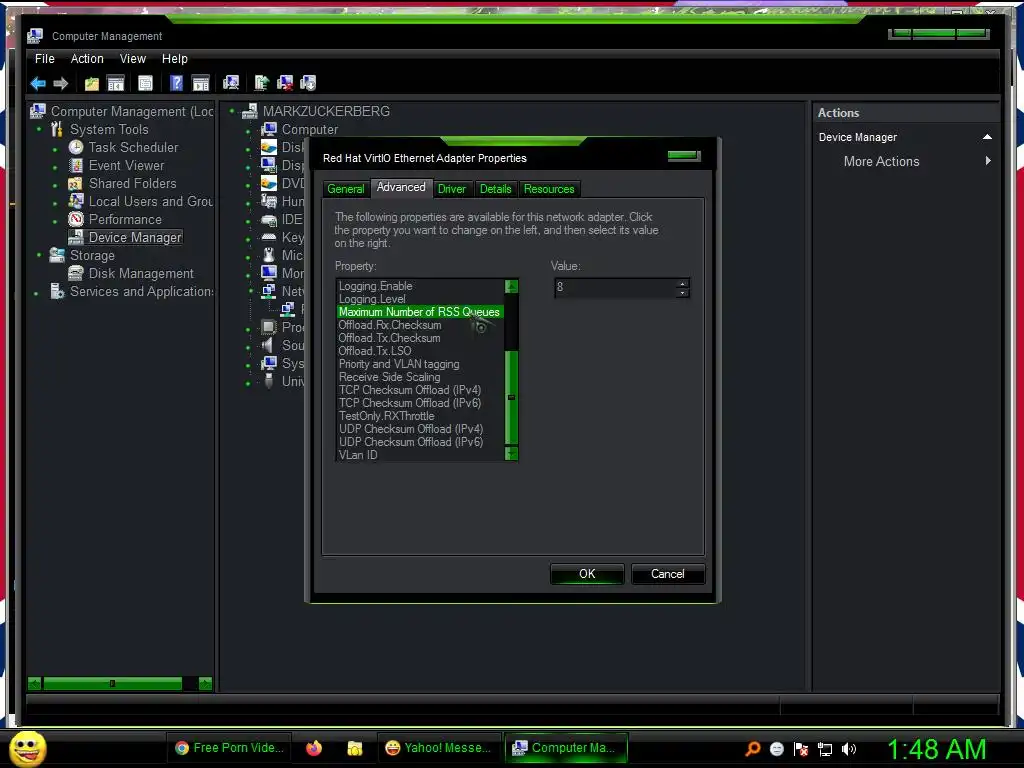Switch to the General tab

coord(345,189)
